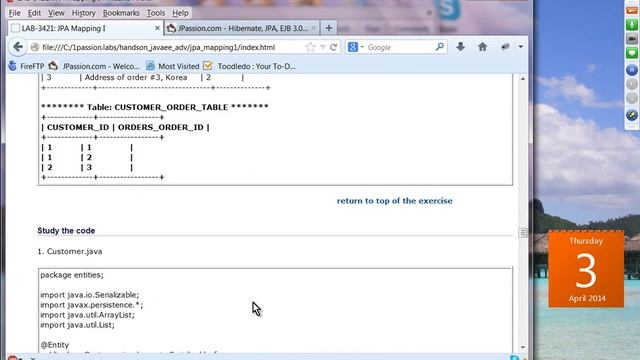Click the '1. Customer.java' text
The image size is (640, 360).
click(70, 251)
